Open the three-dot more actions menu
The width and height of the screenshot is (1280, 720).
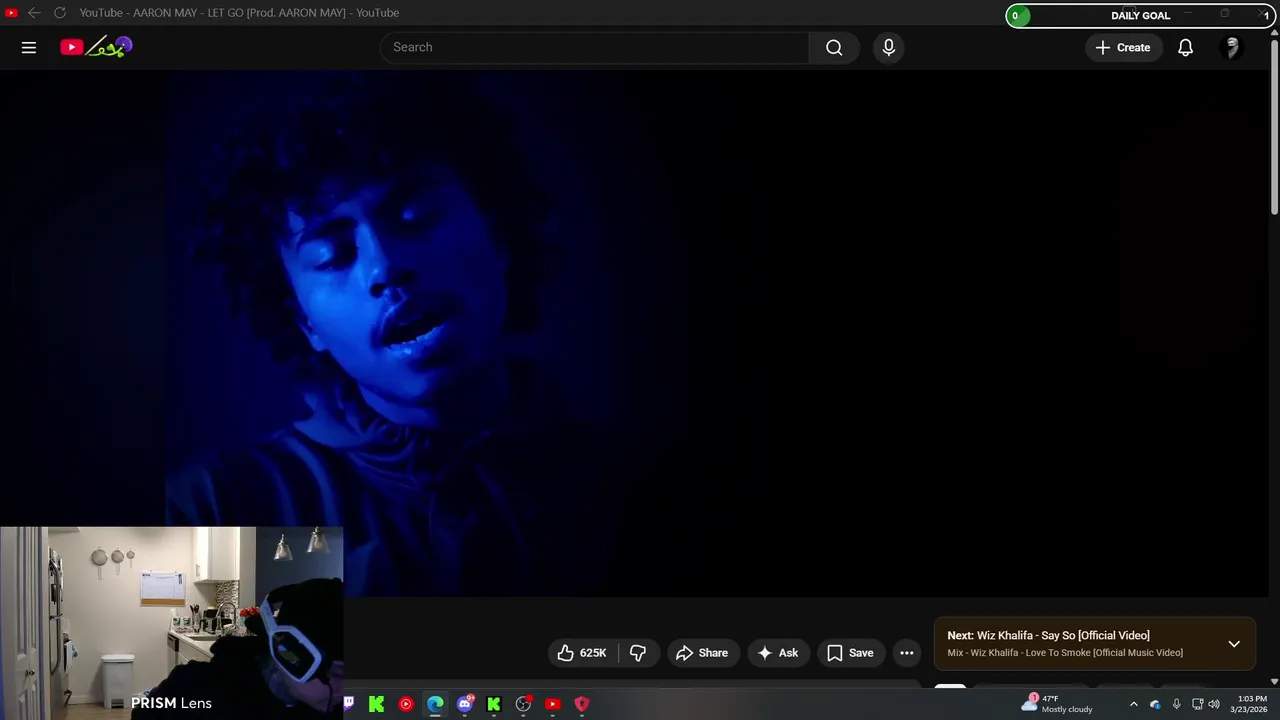click(907, 653)
